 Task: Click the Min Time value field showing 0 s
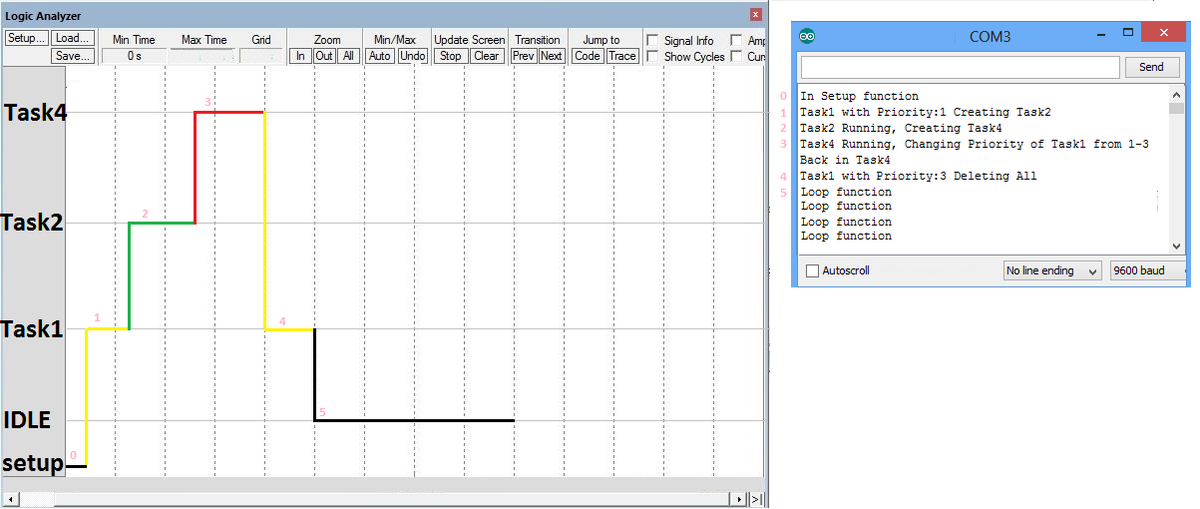(133, 56)
